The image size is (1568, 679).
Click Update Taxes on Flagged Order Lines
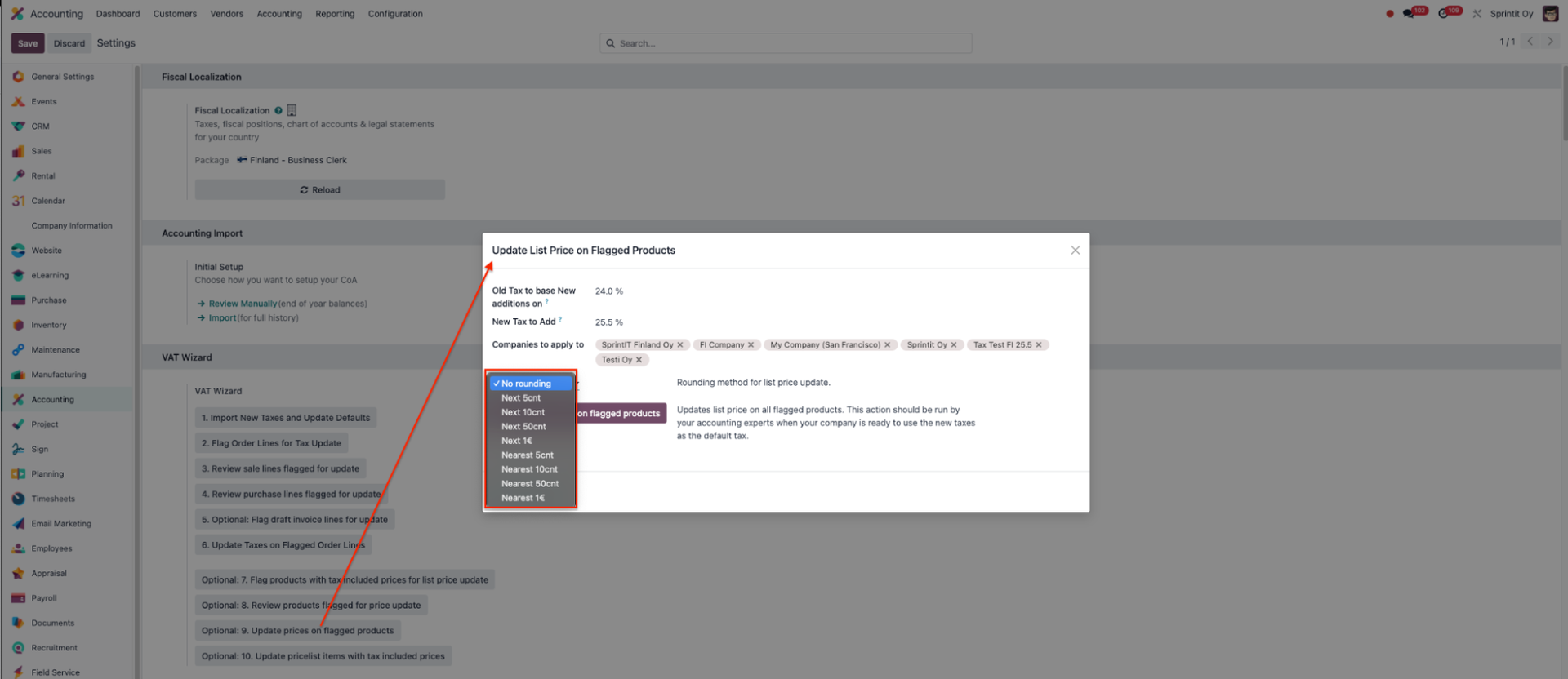[x=283, y=545]
